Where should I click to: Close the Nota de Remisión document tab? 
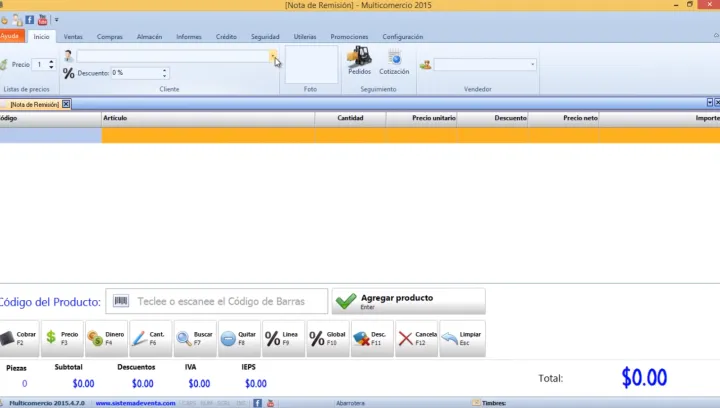(66, 104)
